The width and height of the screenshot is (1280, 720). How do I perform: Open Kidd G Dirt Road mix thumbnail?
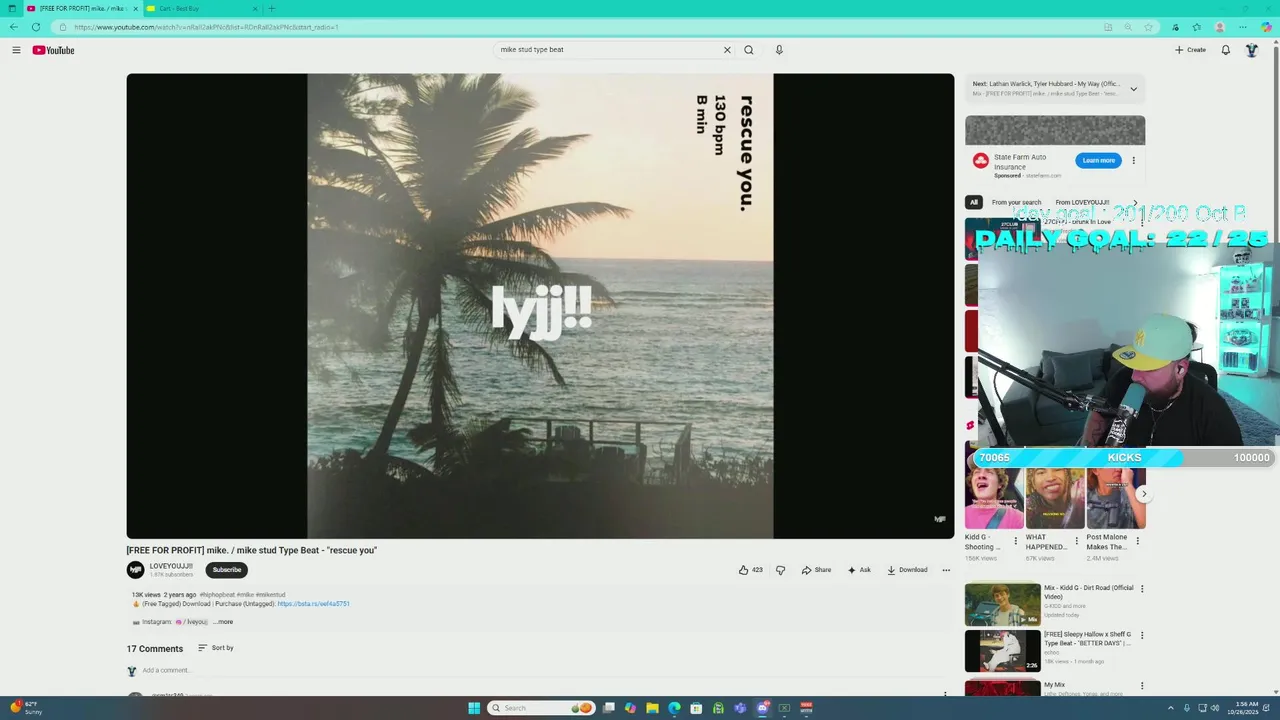coord(1002,605)
